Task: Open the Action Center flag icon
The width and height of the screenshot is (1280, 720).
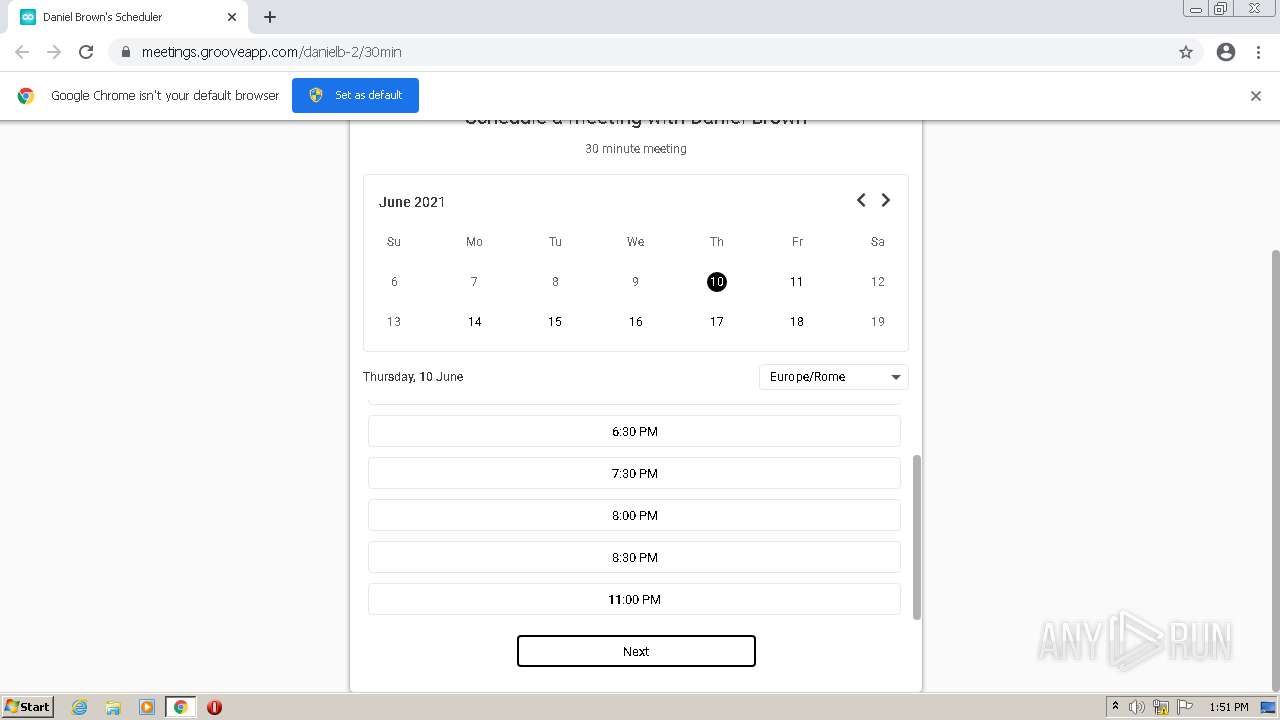Action: [1185, 707]
